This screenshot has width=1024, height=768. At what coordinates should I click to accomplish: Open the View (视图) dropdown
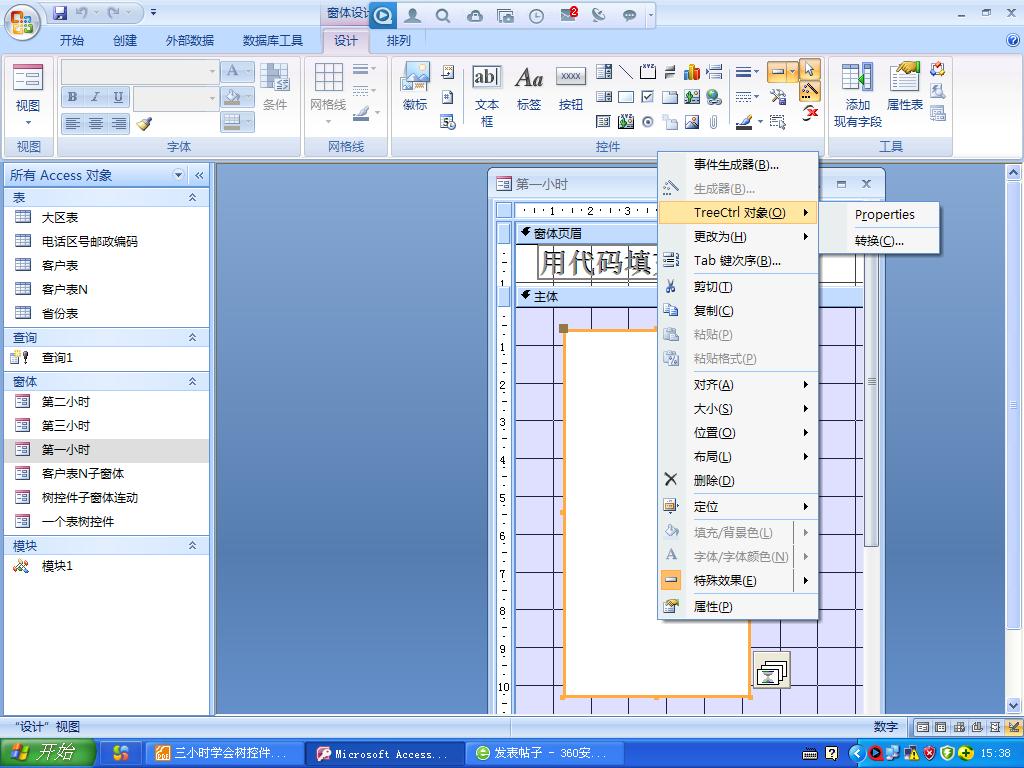tap(28, 112)
